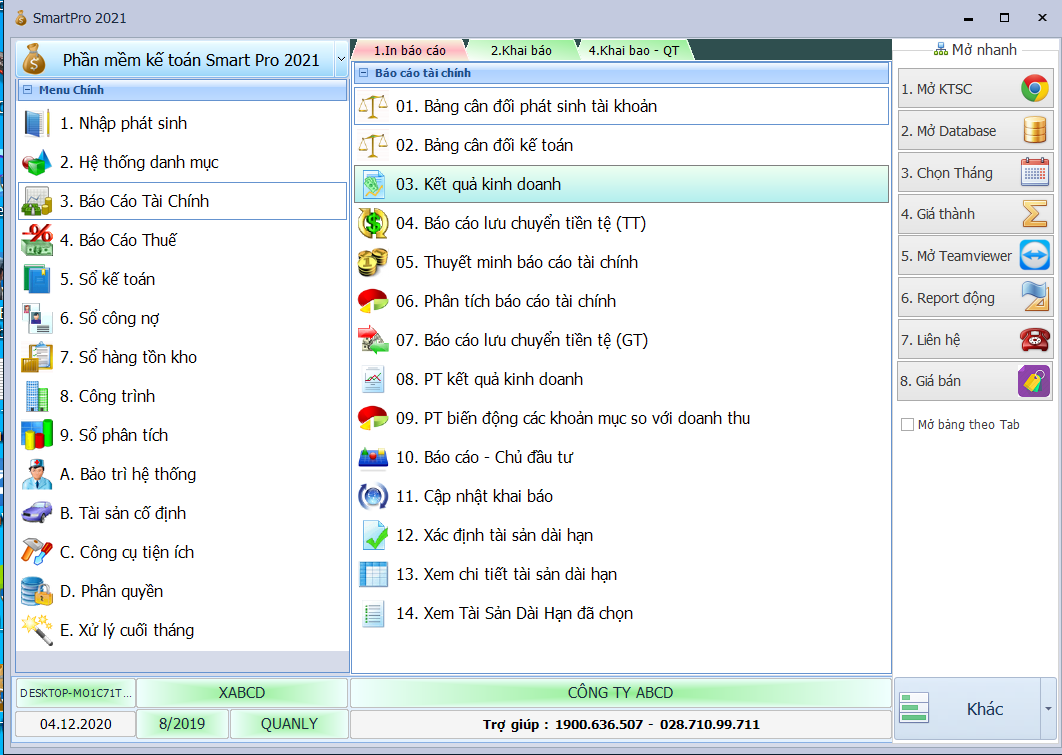Click the dollar cycle icon for Báo cáo lưu chuyển tiền tệ (TT)
The width and height of the screenshot is (1062, 755).
(373, 223)
